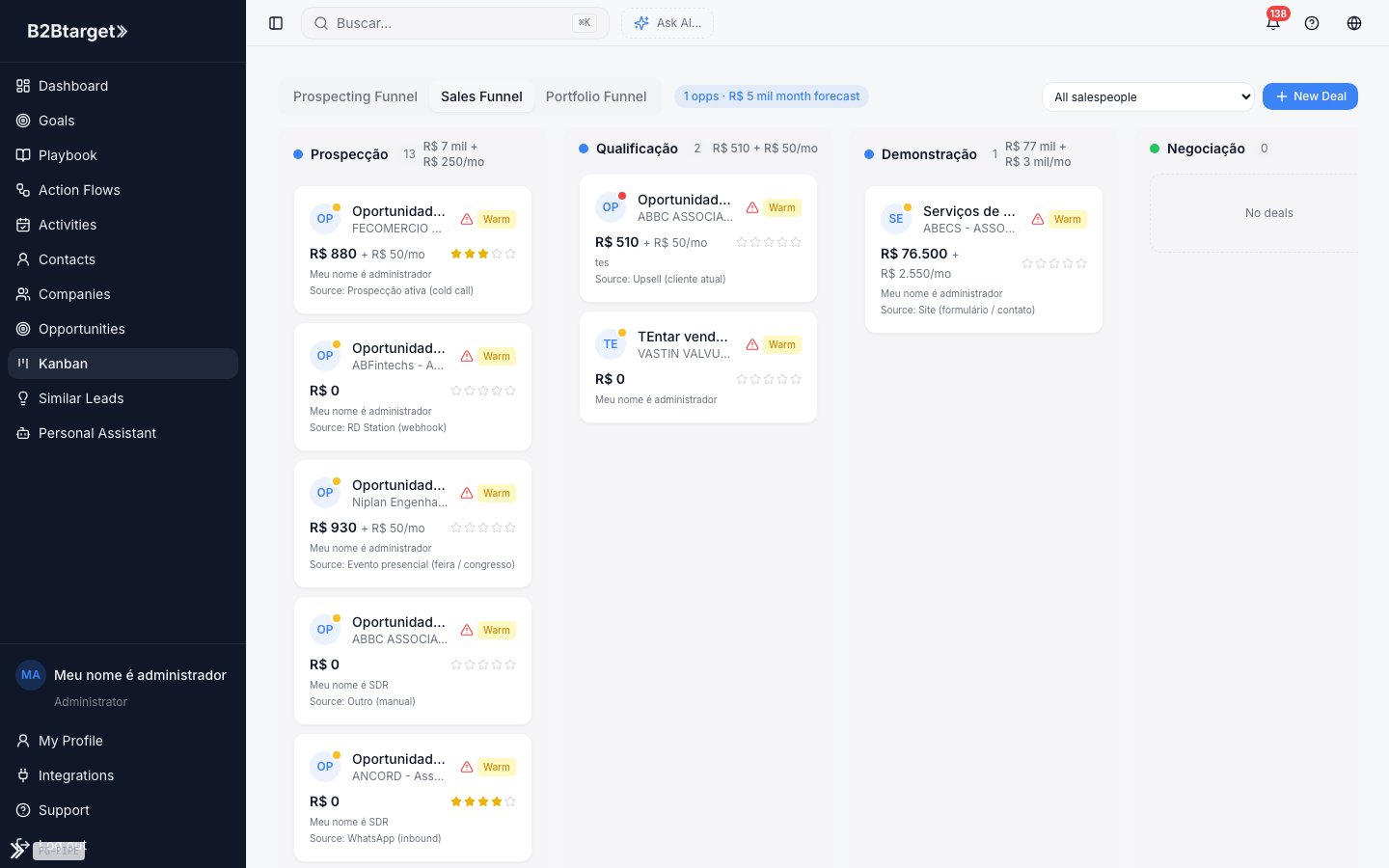Click the 'R$ 930' deal value
The width and height of the screenshot is (1389, 868).
(x=333, y=528)
